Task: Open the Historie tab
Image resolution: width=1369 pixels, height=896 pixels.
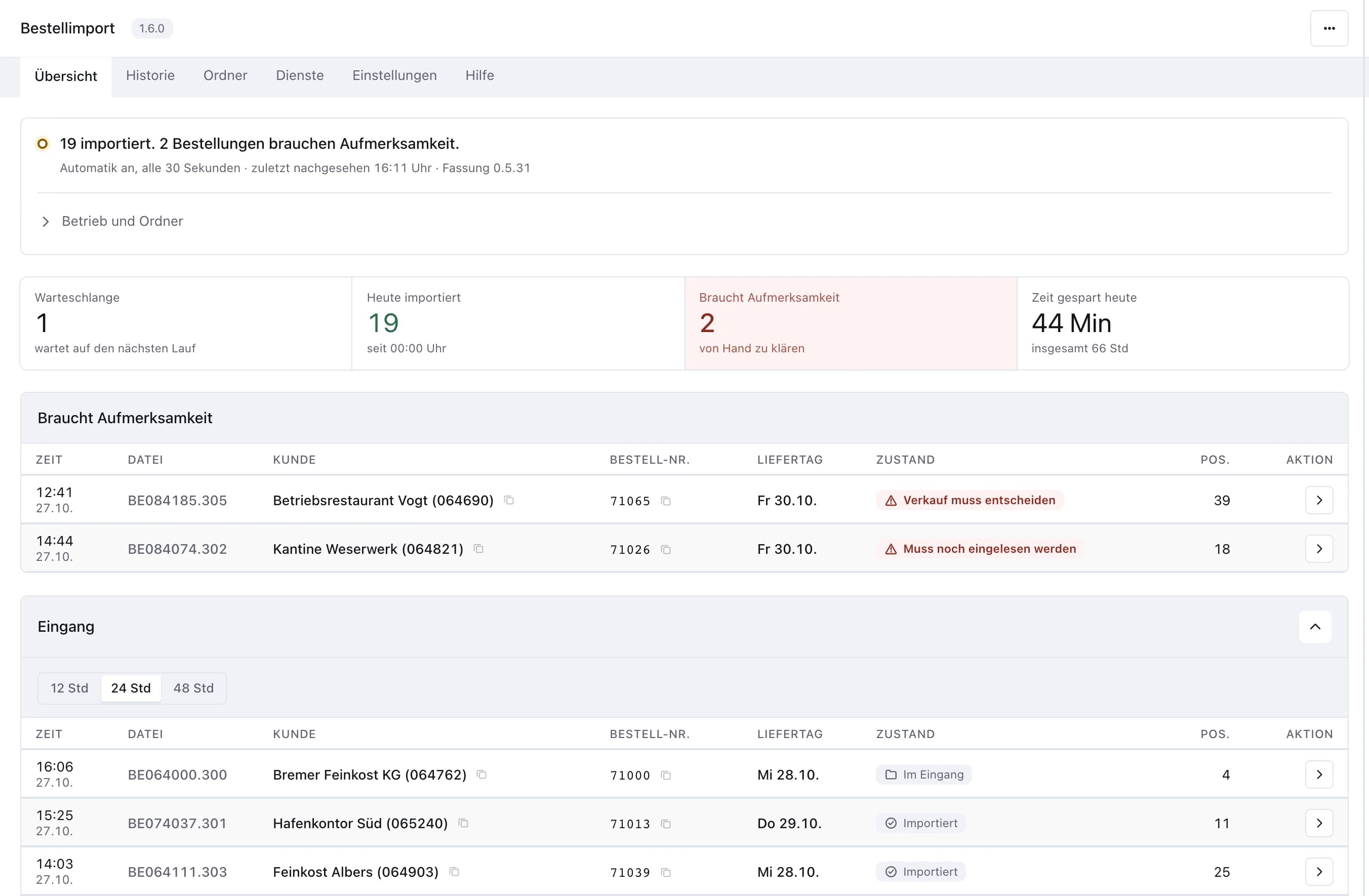Action: coord(150,75)
